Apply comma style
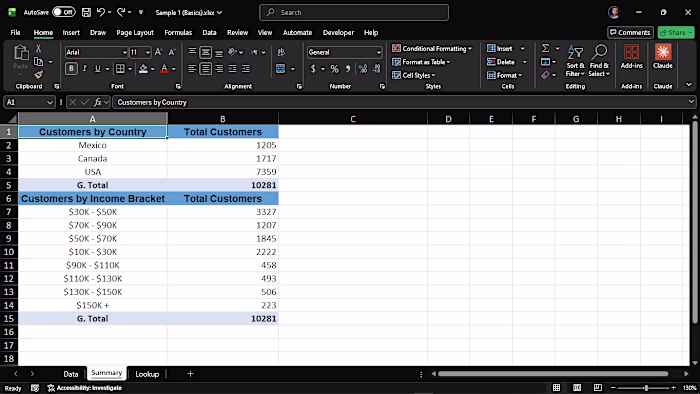Viewport: 700px width, 394px height. point(348,69)
